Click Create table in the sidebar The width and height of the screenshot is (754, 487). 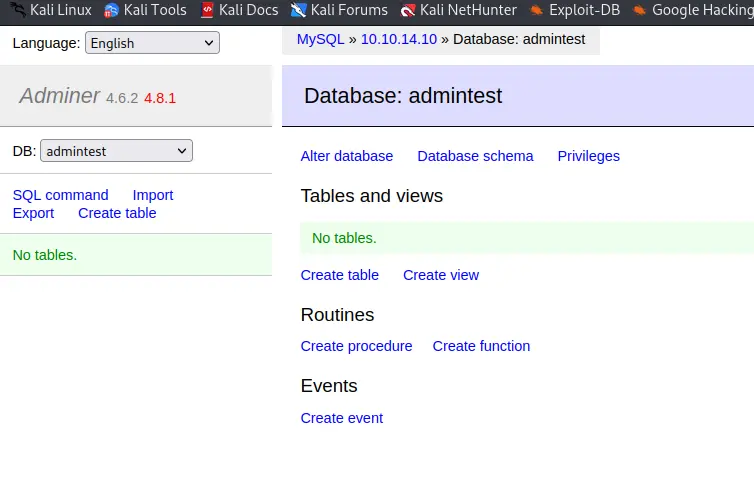pyautogui.click(x=117, y=213)
